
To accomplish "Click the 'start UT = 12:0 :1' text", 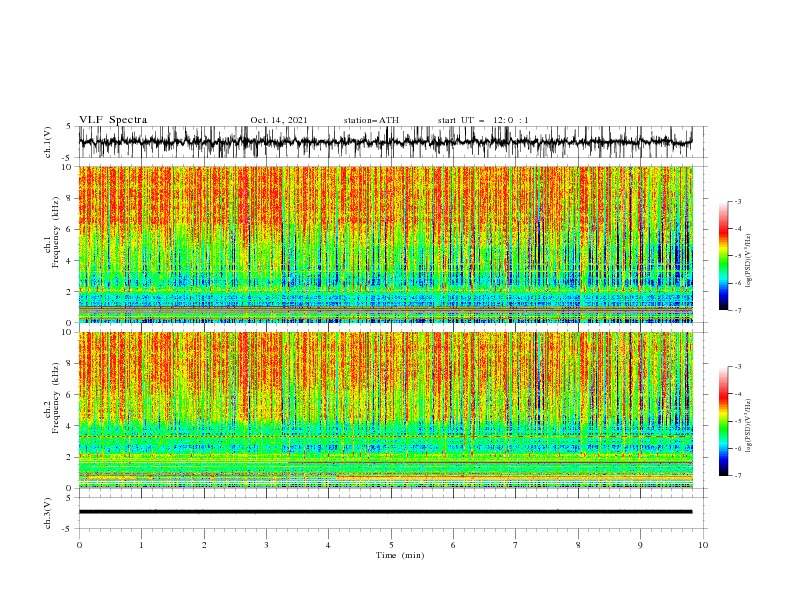I will pos(483,120).
